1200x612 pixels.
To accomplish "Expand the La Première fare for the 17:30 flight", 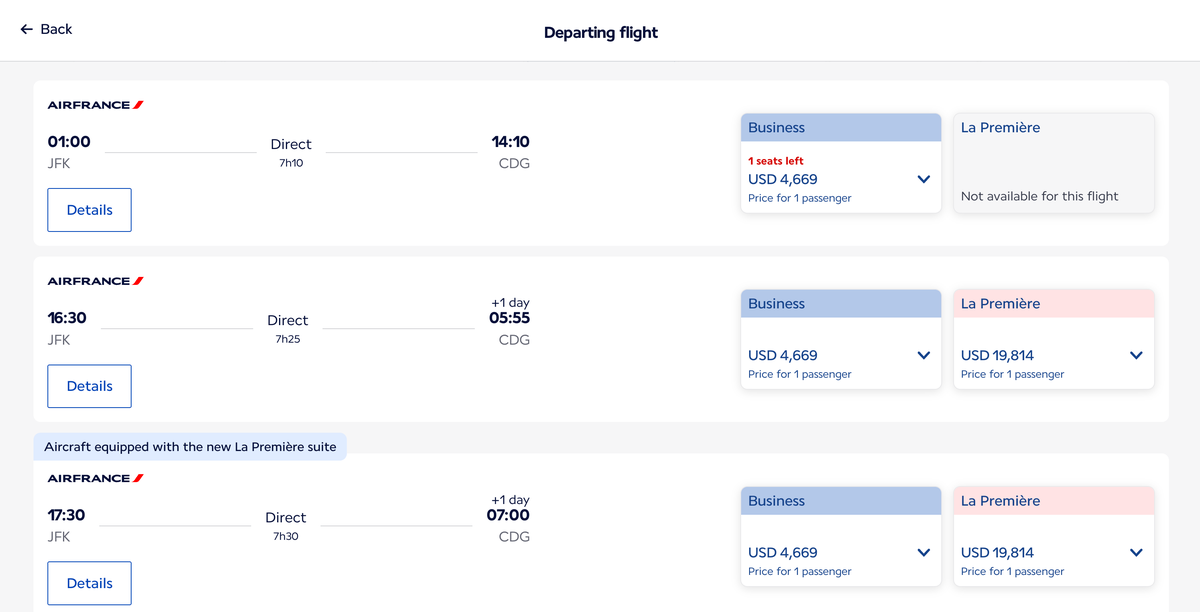I will 1136,552.
